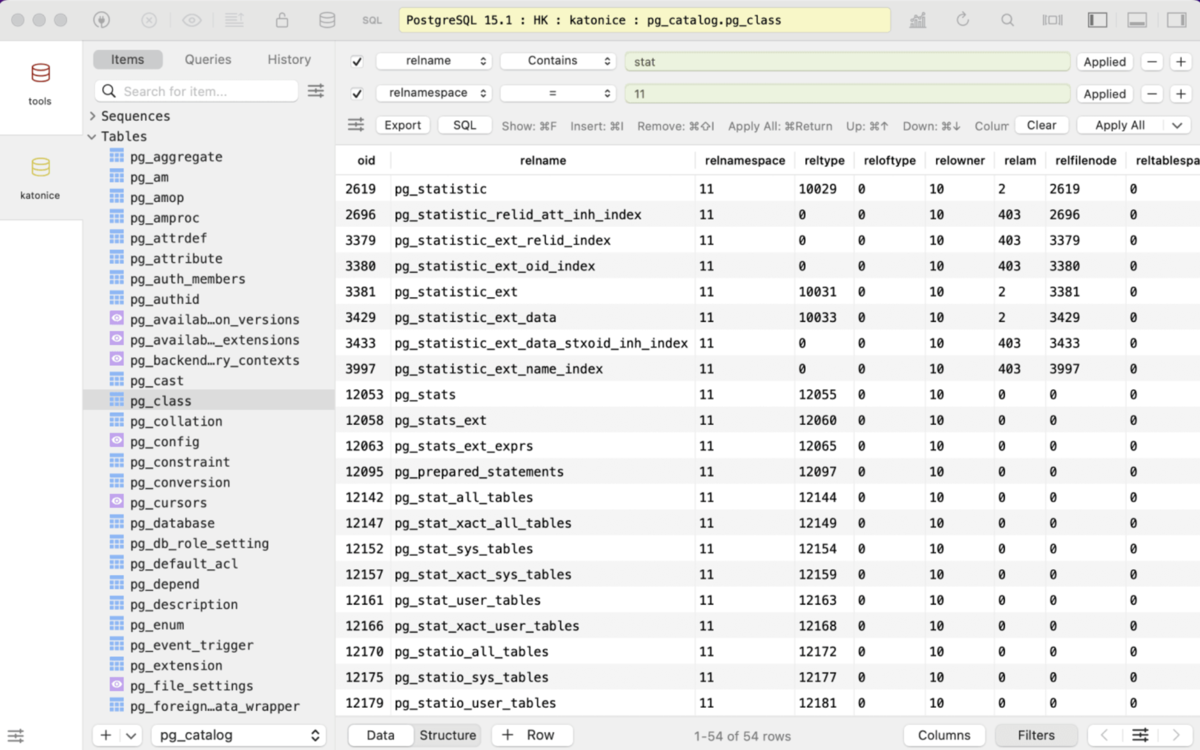
Task: Open the SQL editor from the title bar
Action: coord(371,19)
